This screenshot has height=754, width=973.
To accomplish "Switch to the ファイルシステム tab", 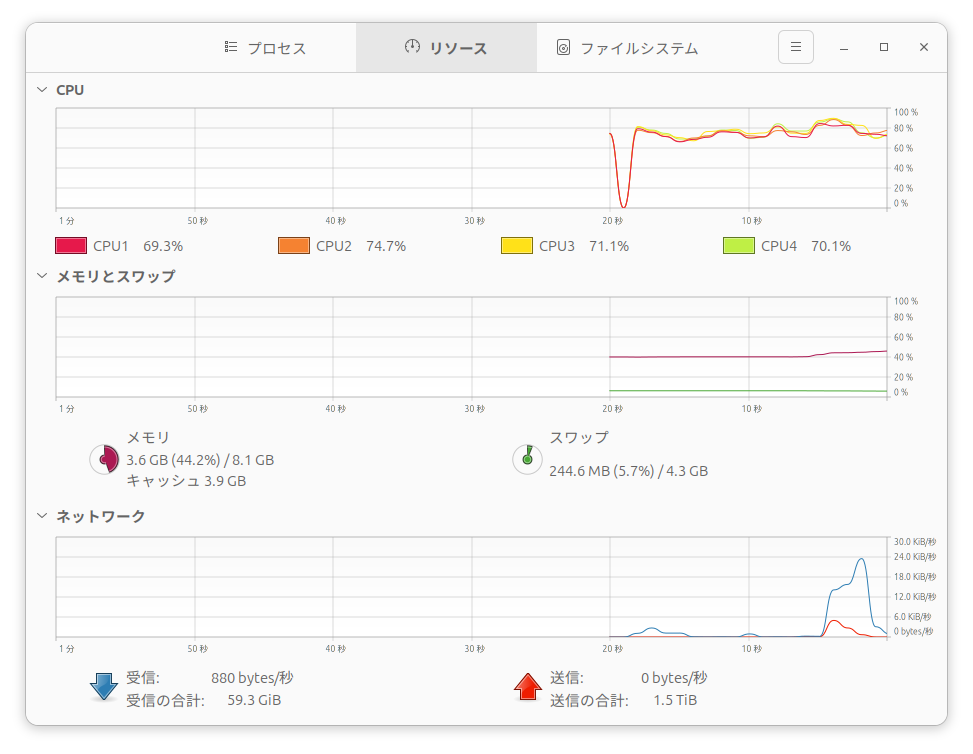I will point(627,48).
